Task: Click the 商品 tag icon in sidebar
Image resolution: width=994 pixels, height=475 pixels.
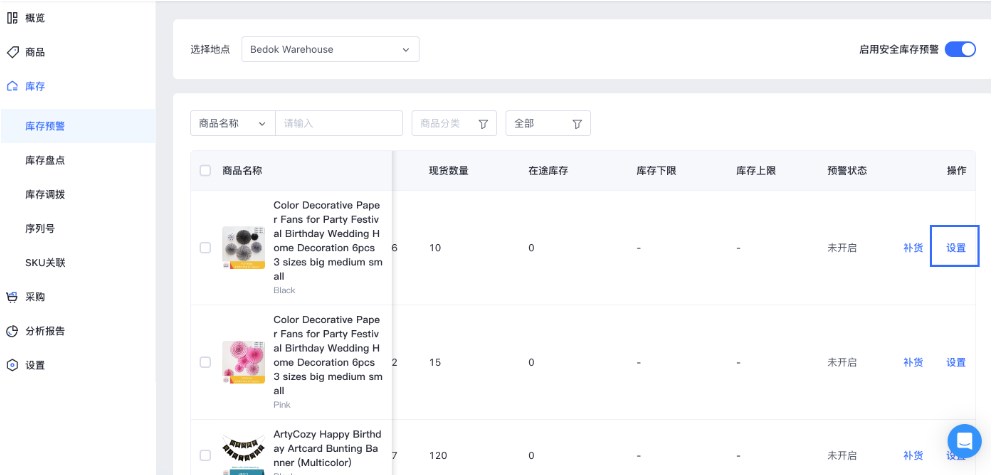Action: (x=12, y=52)
